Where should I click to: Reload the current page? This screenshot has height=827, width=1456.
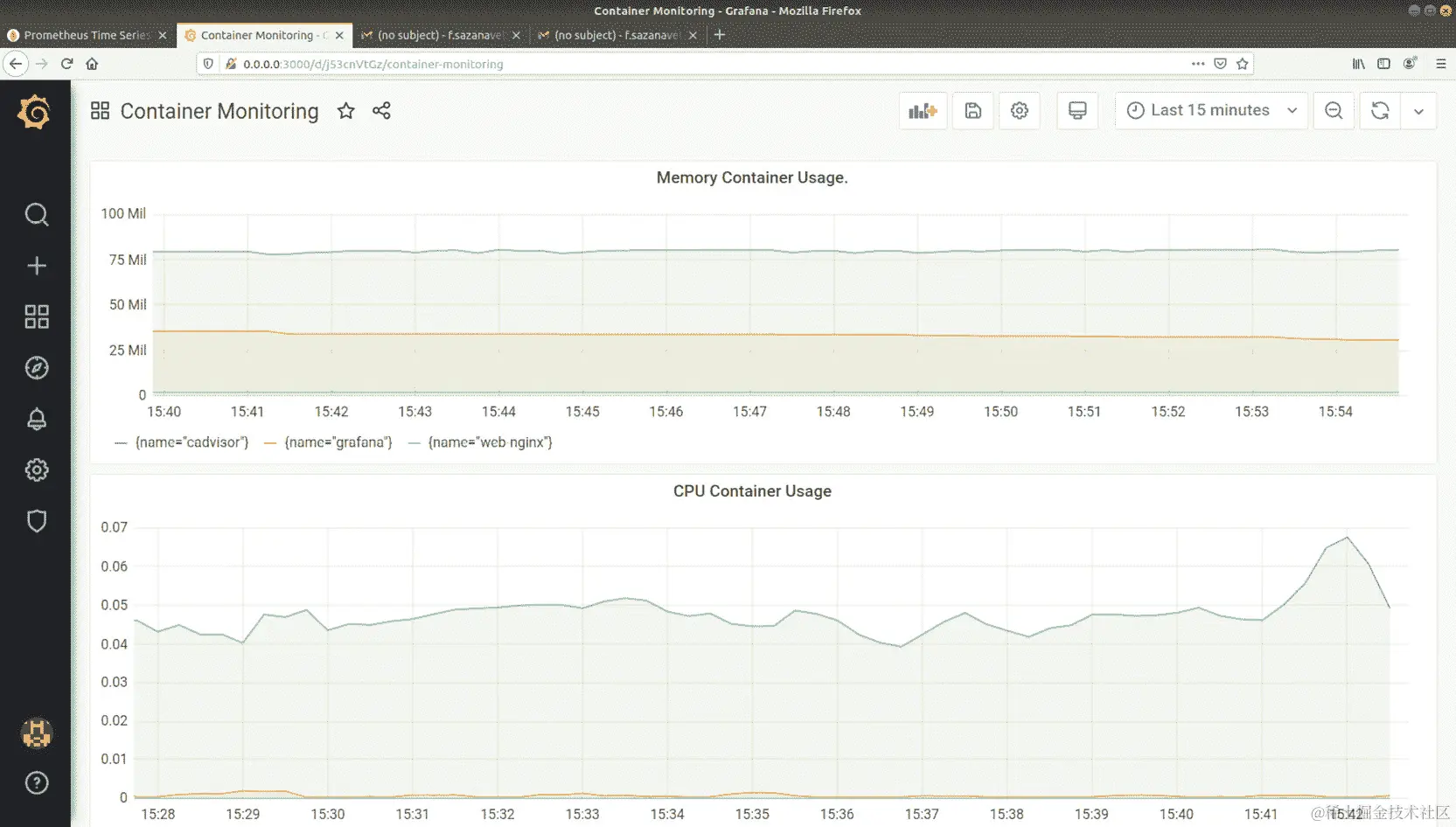coord(66,64)
